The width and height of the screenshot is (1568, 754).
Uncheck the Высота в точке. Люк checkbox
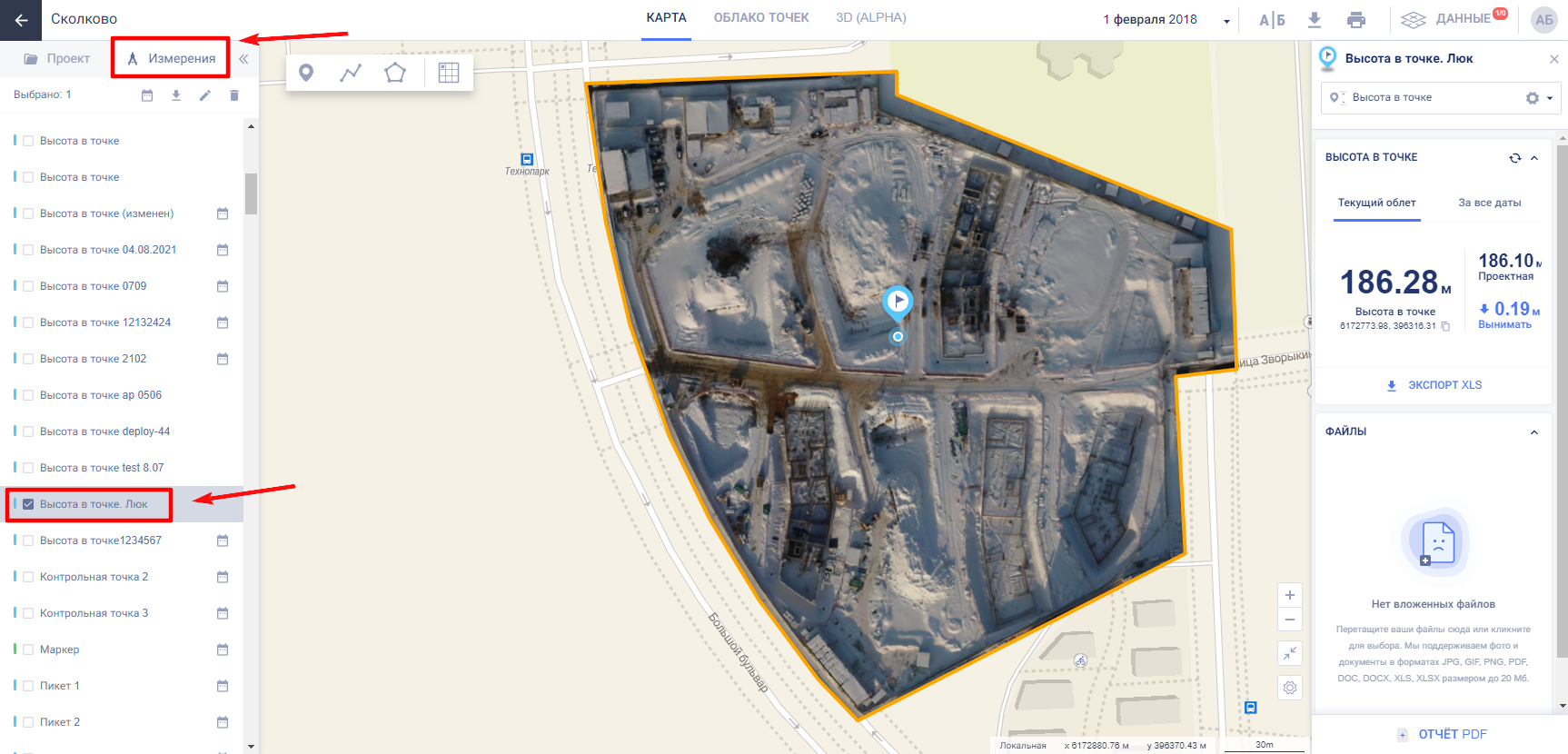pyautogui.click(x=28, y=504)
